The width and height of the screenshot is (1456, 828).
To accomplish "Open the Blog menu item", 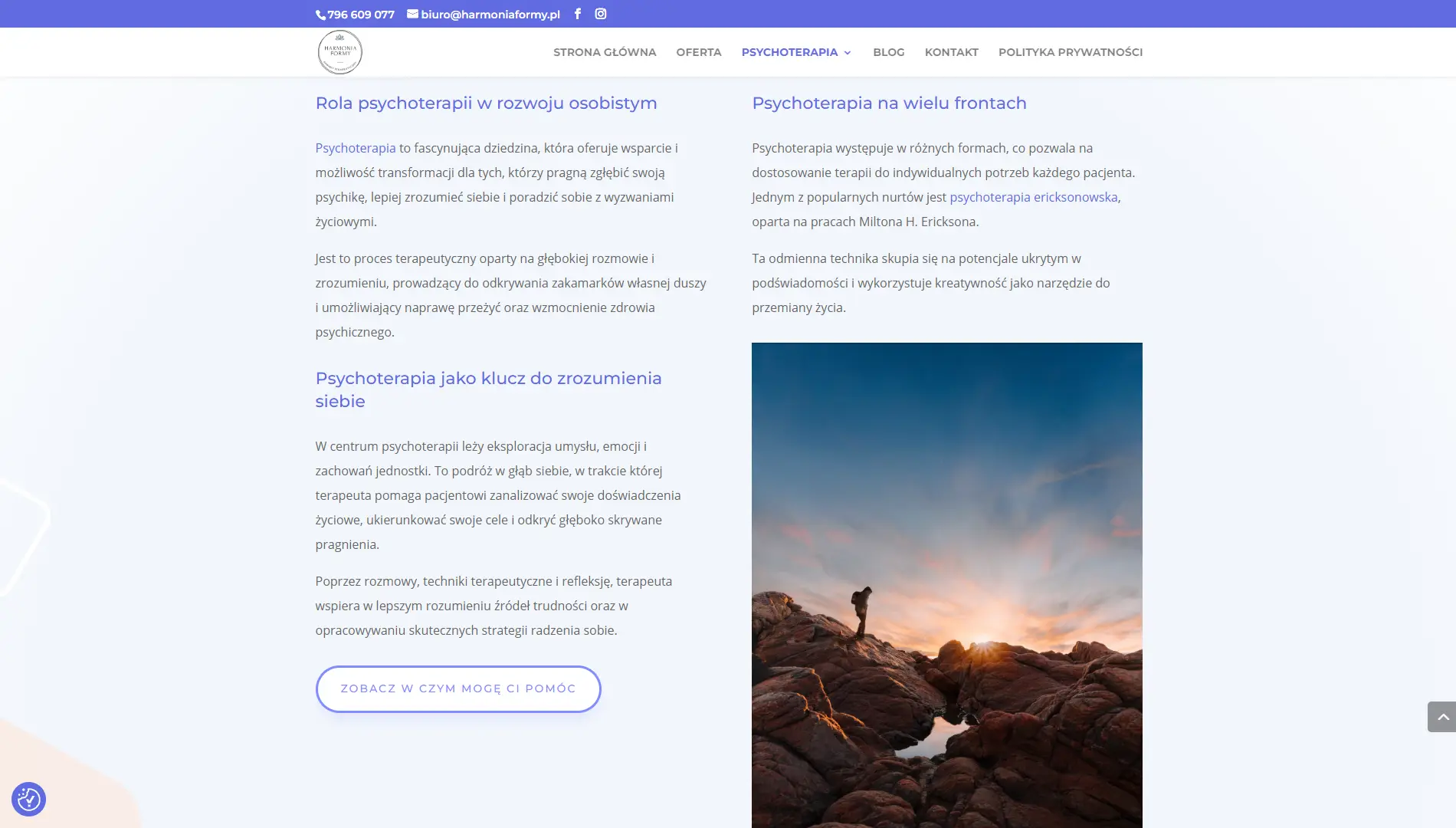I will (889, 52).
